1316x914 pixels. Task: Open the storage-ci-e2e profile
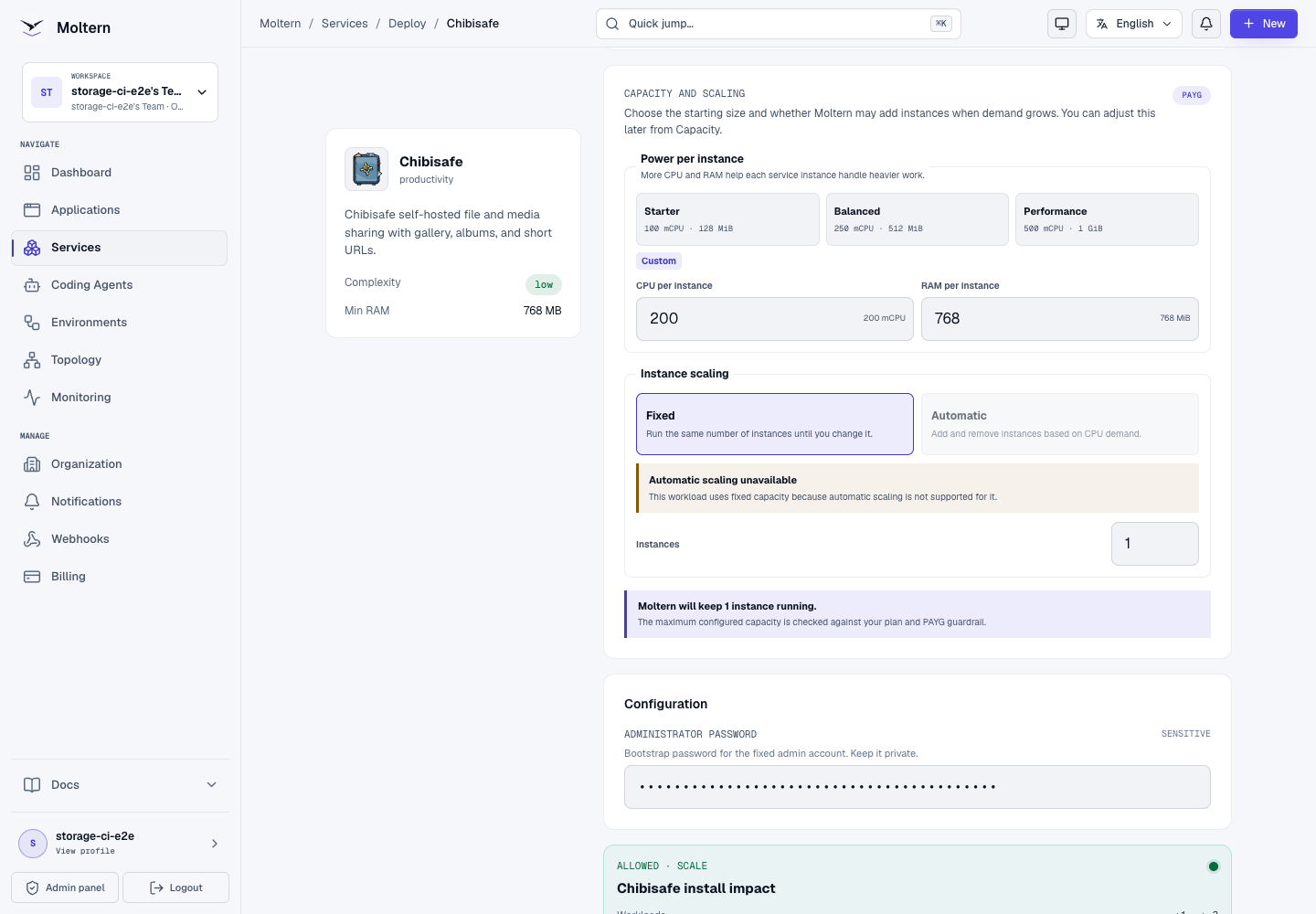(120, 843)
